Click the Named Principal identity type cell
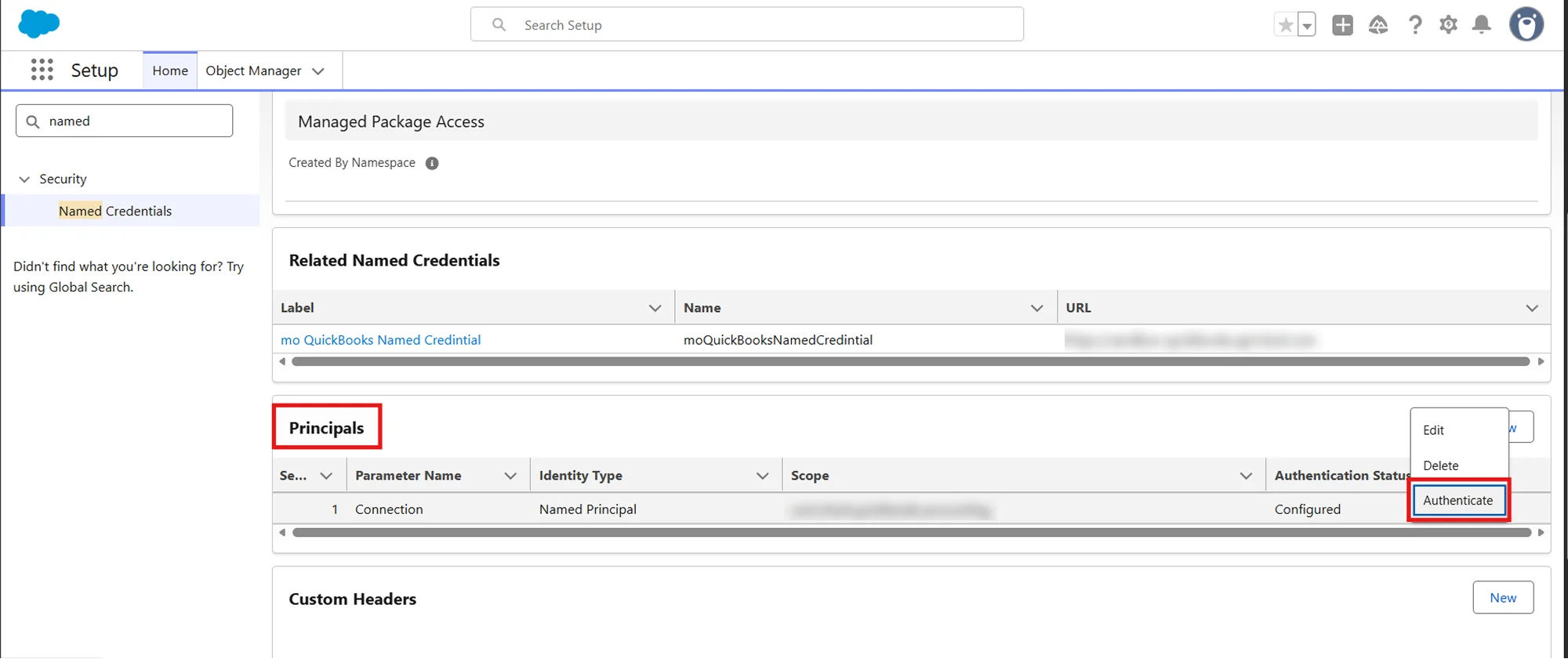This screenshot has height=659, width=1568. [588, 509]
